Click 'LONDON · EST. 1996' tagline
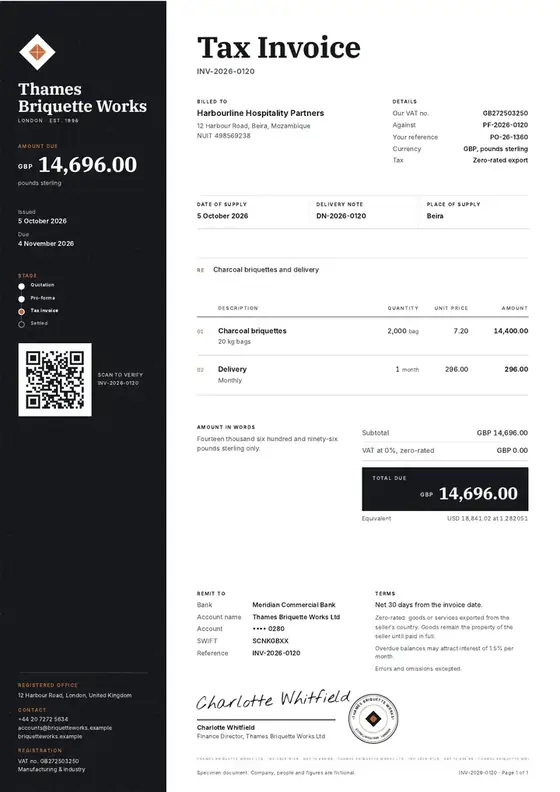 point(48,121)
